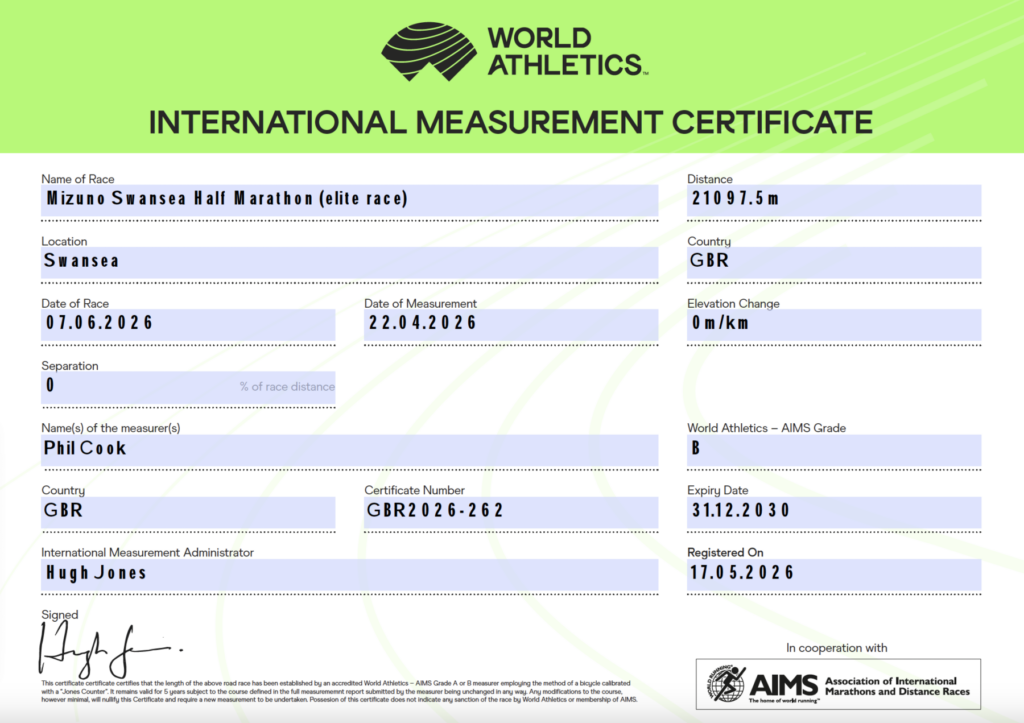Click the certificate fine-print disclaimer paragraph
1024x723 pixels.
(x=340, y=691)
